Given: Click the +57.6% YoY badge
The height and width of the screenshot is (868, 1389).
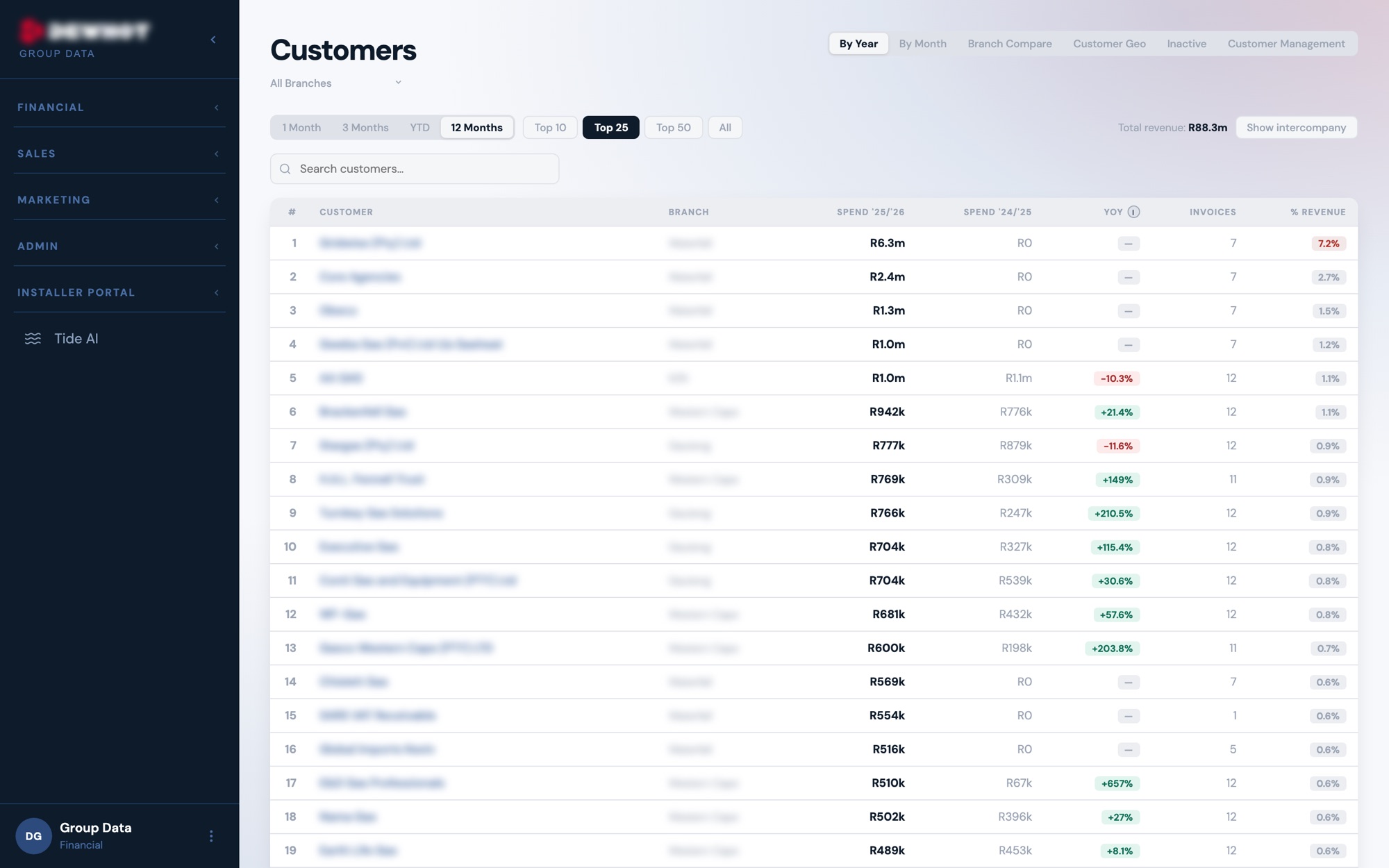Looking at the screenshot, I should (x=1116, y=615).
